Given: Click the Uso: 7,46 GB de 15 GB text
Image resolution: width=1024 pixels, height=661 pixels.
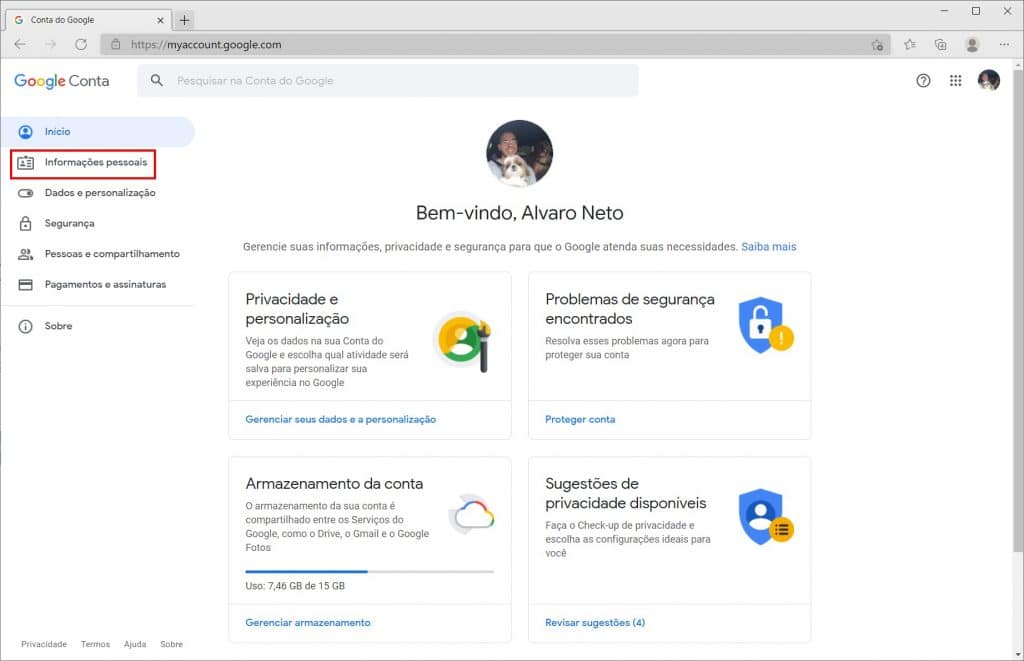Looking at the screenshot, I should click(295, 586).
